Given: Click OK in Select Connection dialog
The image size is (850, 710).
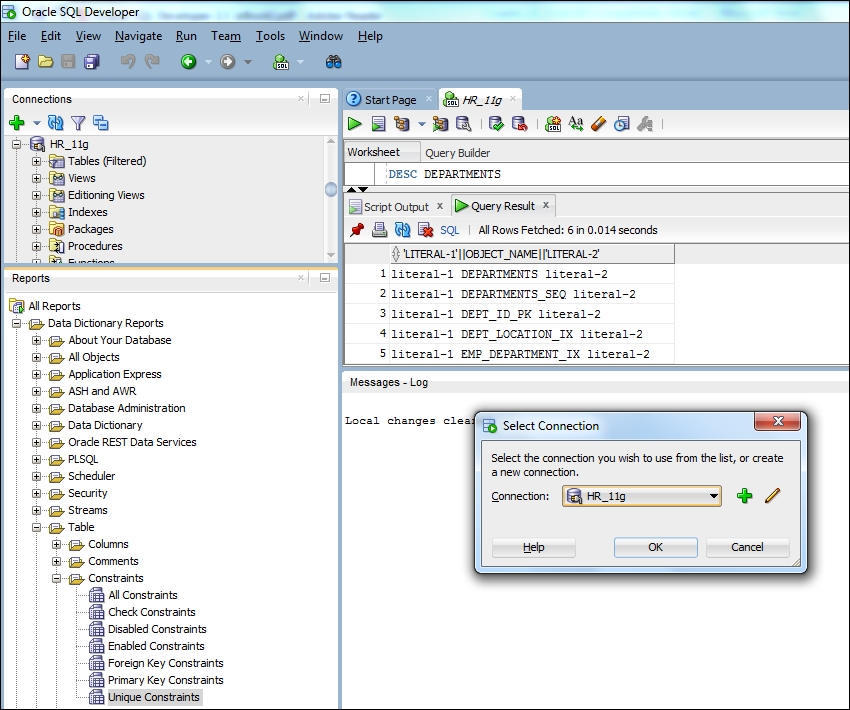Looking at the screenshot, I should point(655,547).
